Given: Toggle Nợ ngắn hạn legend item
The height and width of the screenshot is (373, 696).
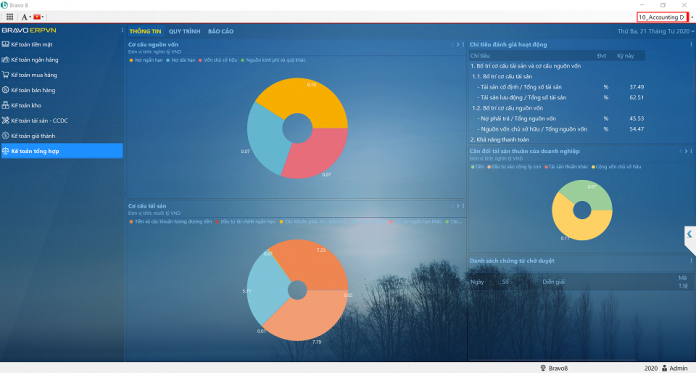Looking at the screenshot, I should pos(146,60).
